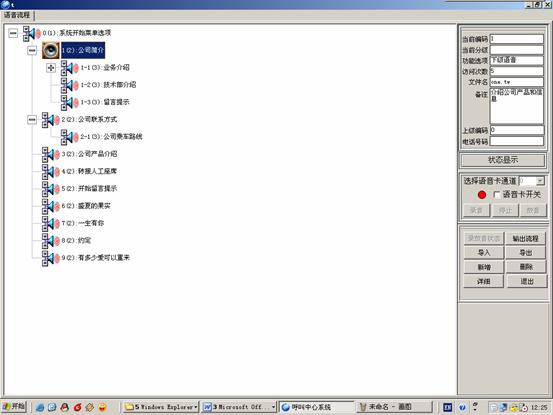Collapse the root node 系统开始菜单选项
The image size is (553, 415).
tap(13, 33)
